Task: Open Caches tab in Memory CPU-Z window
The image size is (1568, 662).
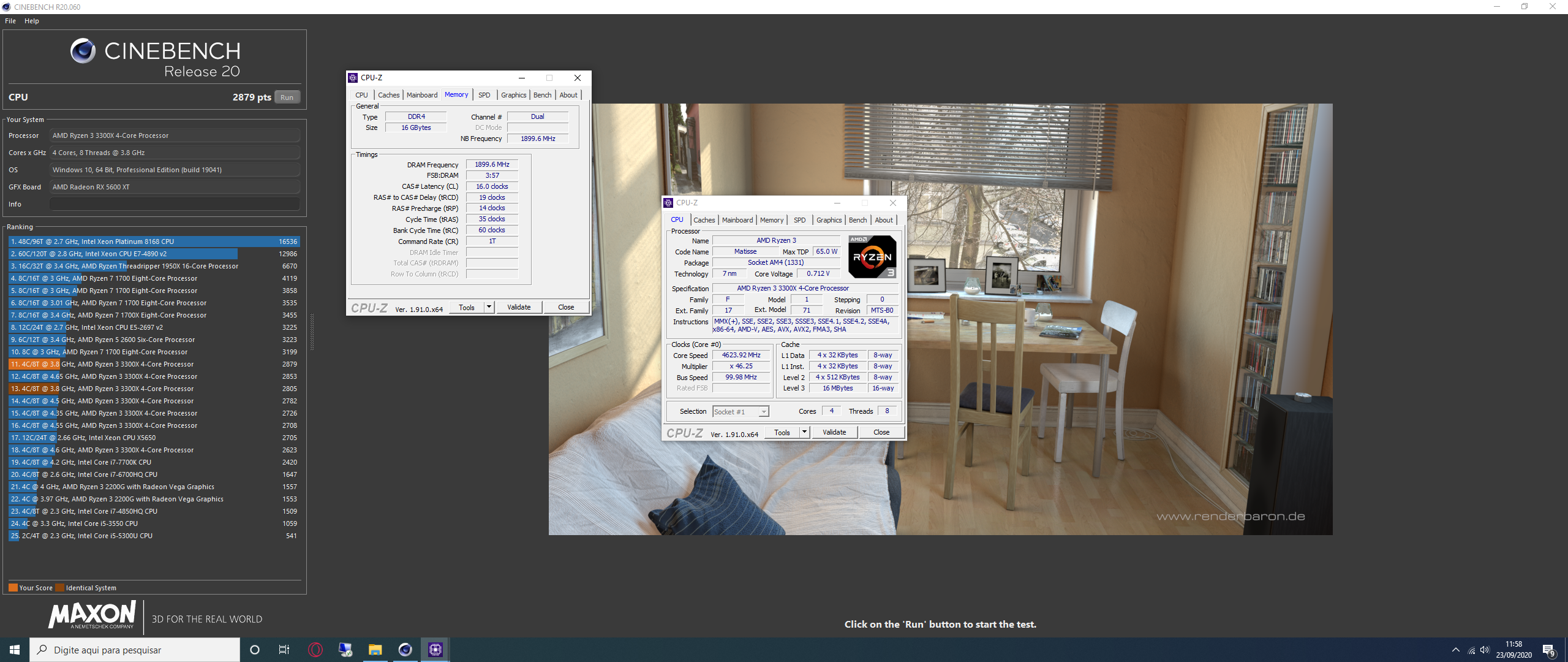Action: click(388, 95)
